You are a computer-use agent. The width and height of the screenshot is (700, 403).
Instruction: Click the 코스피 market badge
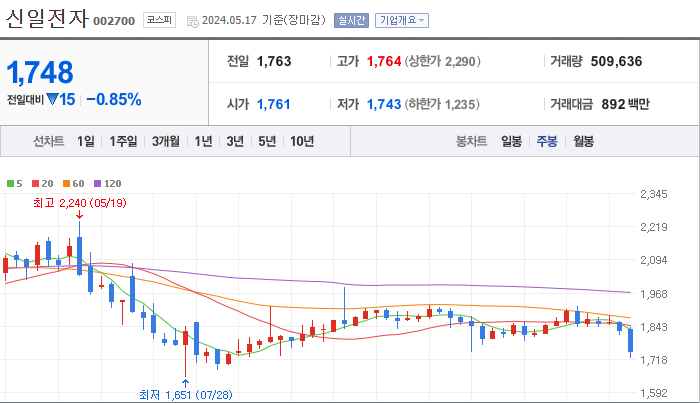(x=159, y=20)
